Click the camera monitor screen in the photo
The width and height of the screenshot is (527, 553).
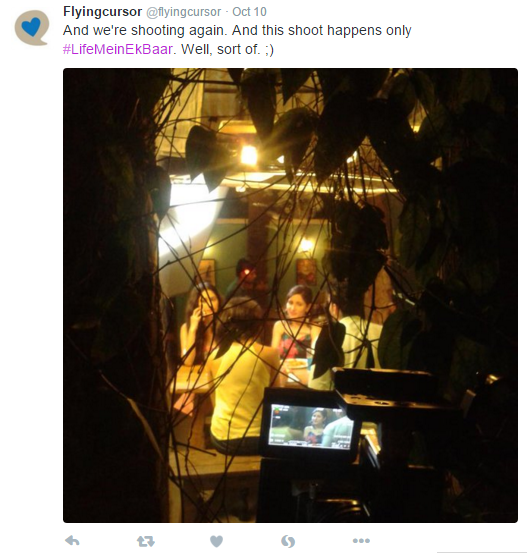click(311, 426)
